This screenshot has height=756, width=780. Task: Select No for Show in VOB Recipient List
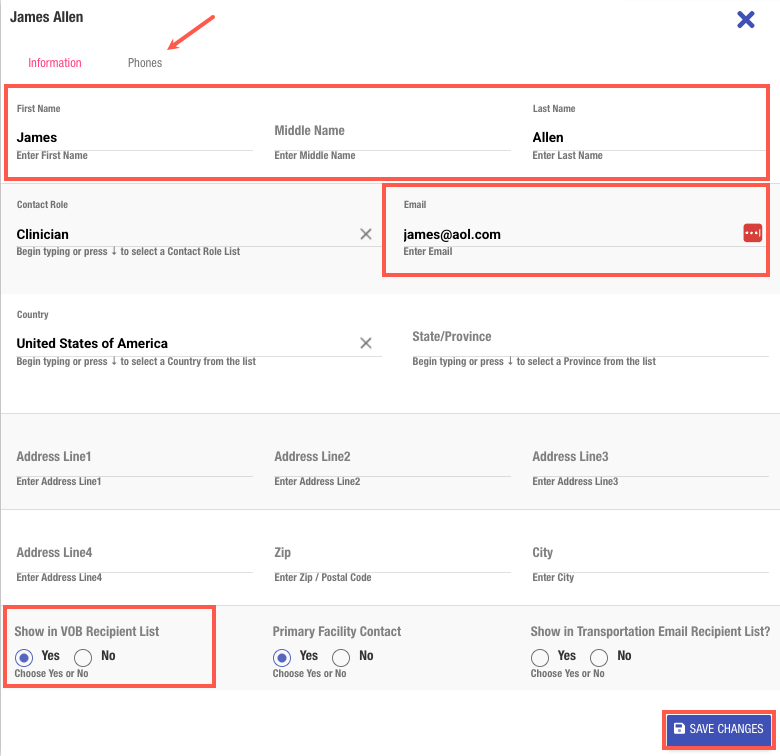83,657
